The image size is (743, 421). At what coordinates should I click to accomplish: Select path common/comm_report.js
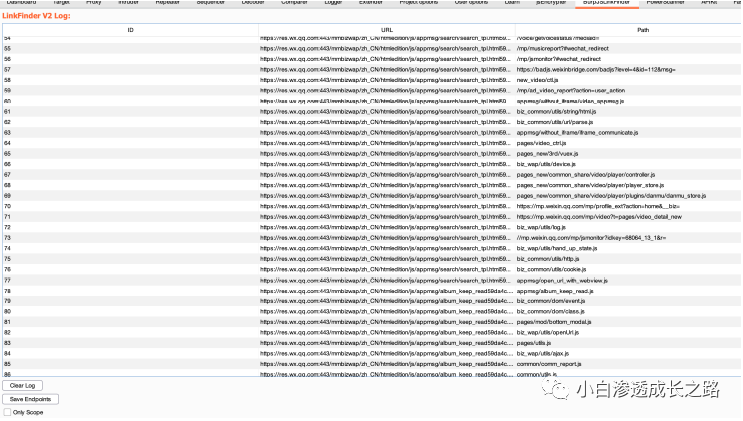pos(549,364)
